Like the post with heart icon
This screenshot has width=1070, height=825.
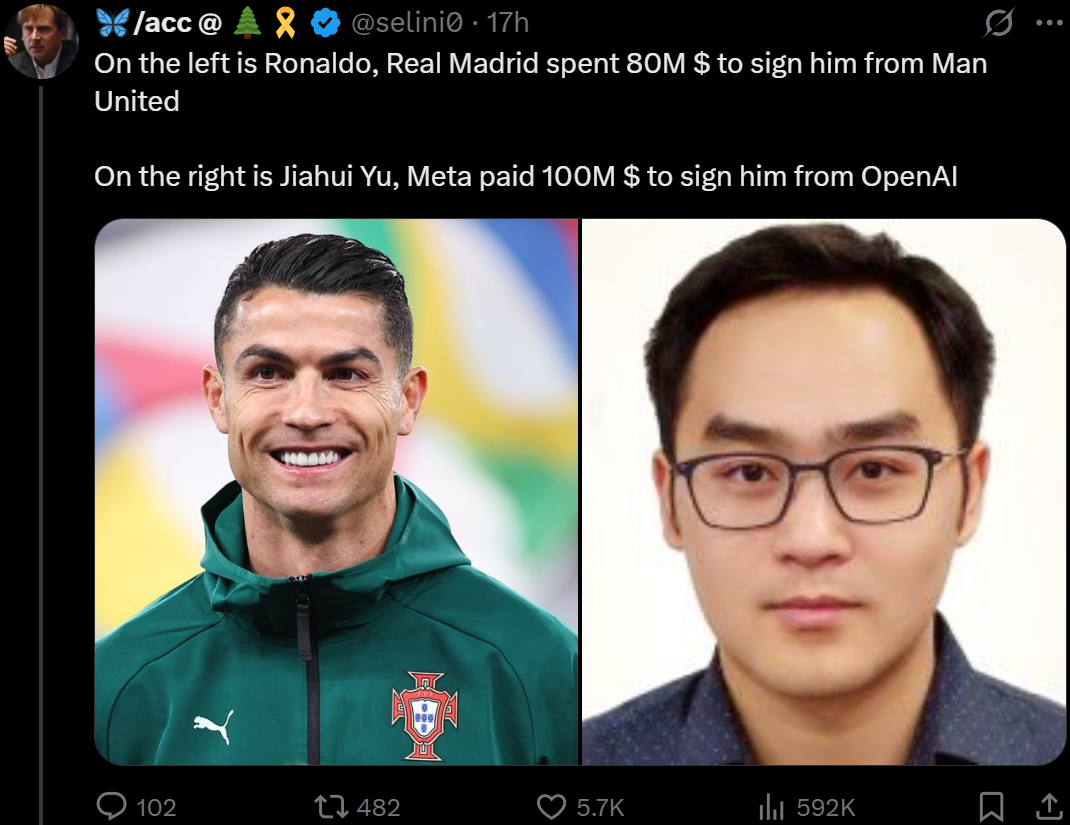551,807
